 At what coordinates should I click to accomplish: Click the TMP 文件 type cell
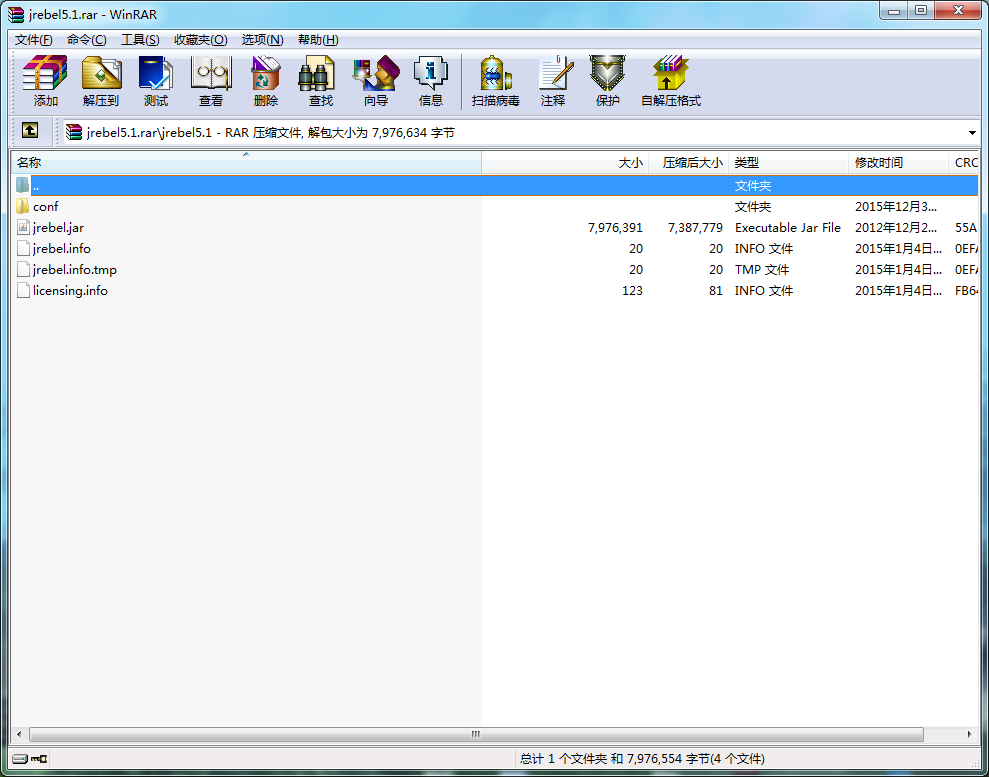click(x=761, y=269)
